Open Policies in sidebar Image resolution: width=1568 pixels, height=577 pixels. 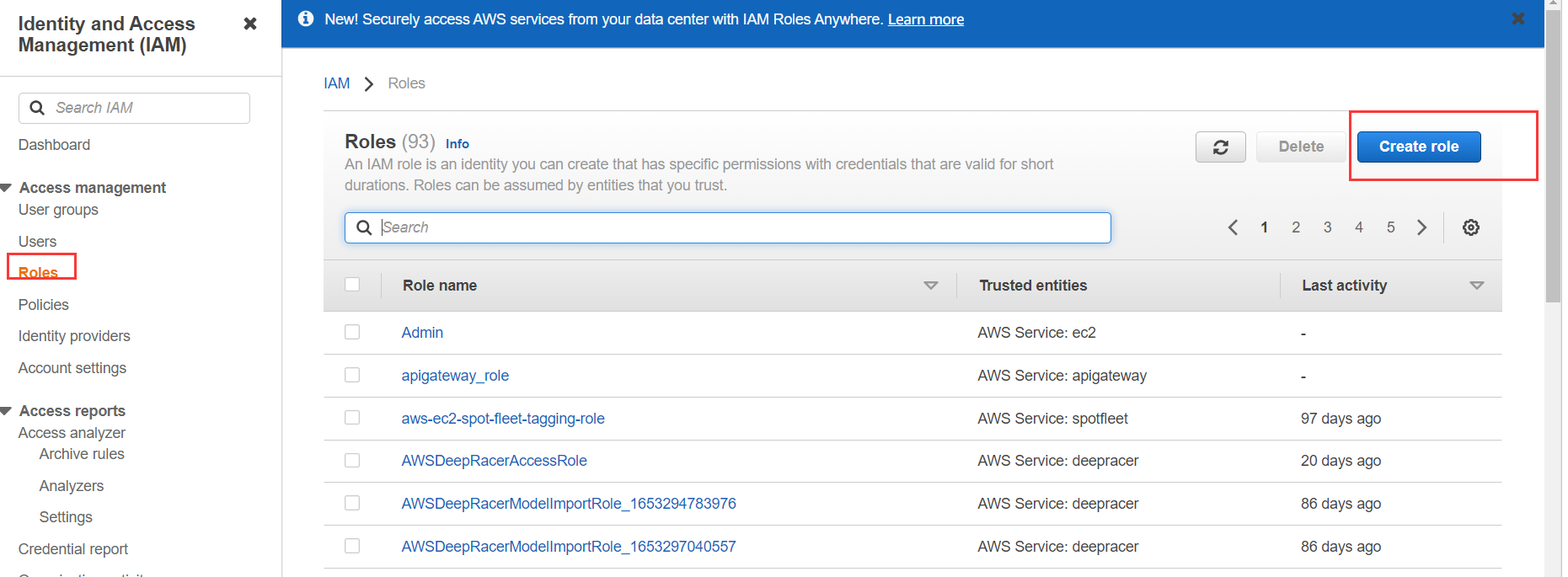pos(44,305)
